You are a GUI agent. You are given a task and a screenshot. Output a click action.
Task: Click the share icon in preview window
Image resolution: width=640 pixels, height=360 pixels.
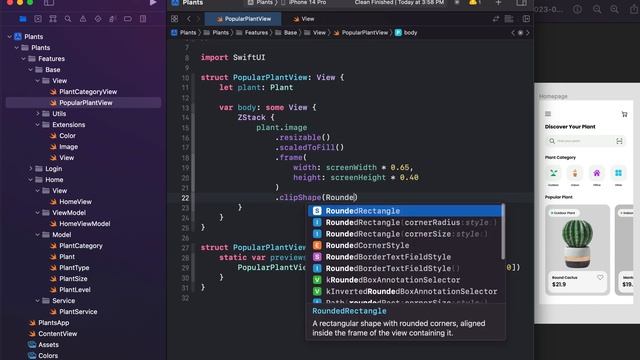[x=634, y=9]
